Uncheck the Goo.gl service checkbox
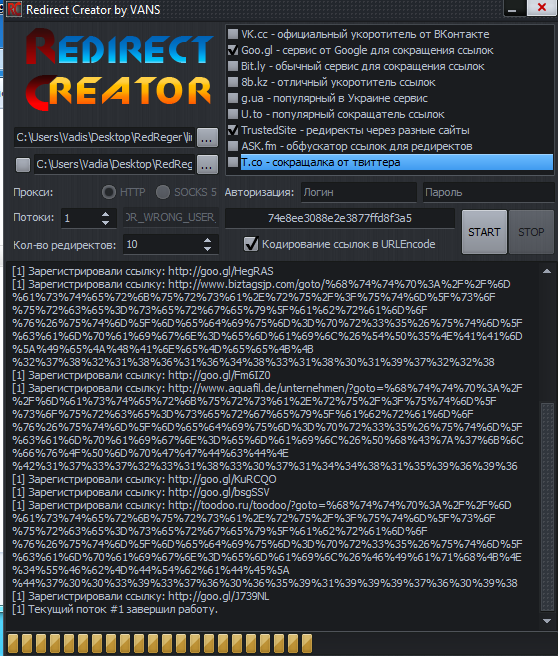The height and width of the screenshot is (656, 558). point(233,50)
